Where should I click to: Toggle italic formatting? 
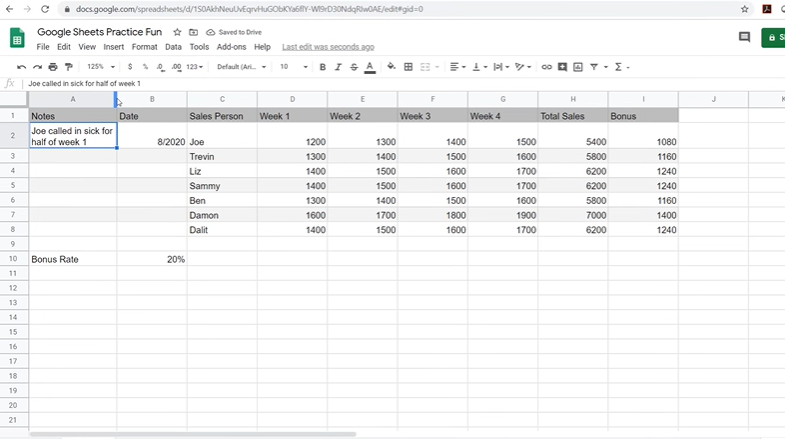(x=338, y=67)
